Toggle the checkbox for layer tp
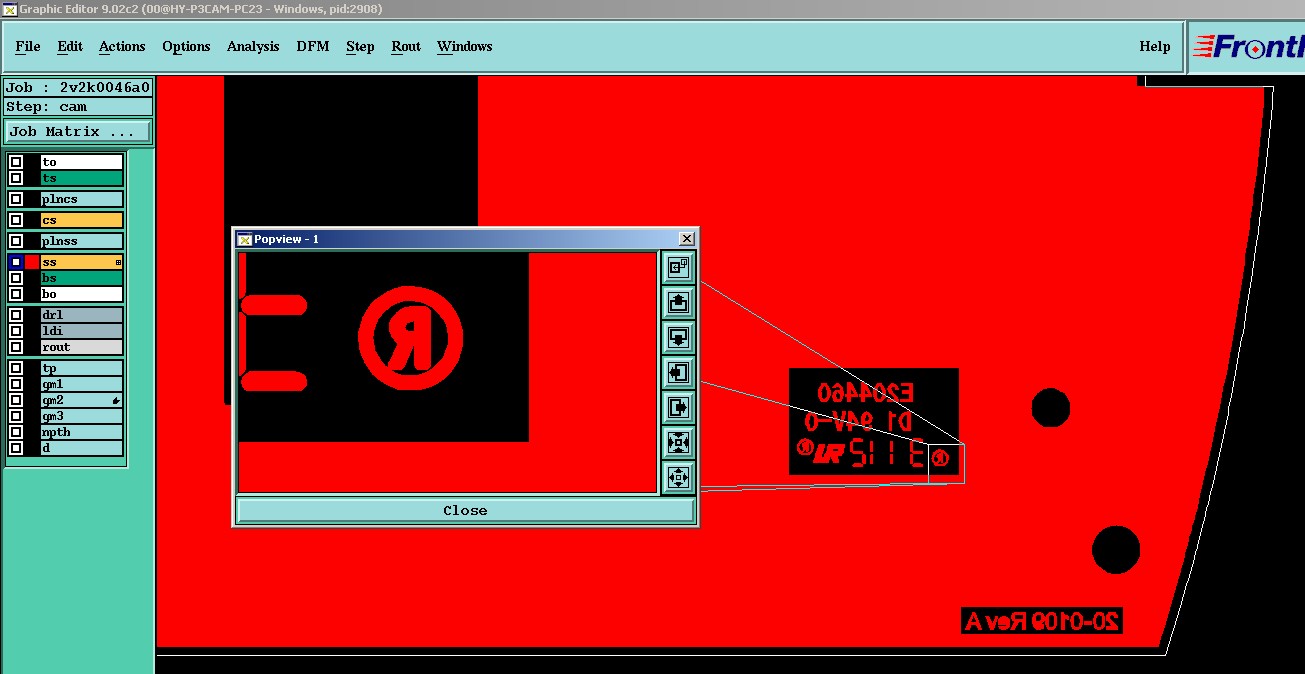Image resolution: width=1305 pixels, height=674 pixels. pos(16,368)
